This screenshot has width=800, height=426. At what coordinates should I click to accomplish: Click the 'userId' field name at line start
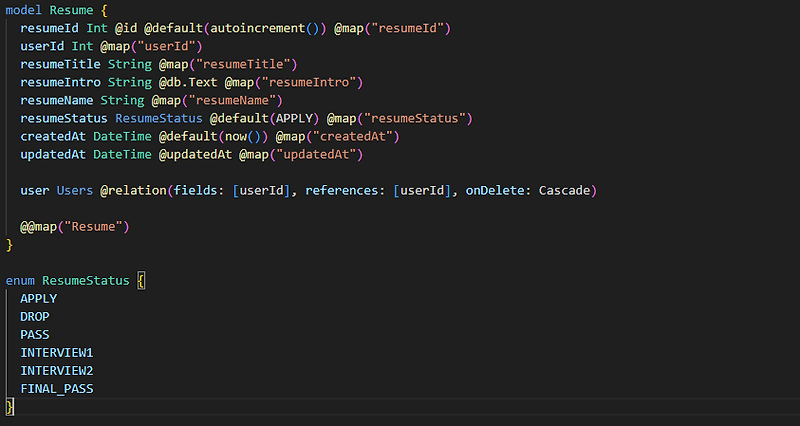click(42, 46)
